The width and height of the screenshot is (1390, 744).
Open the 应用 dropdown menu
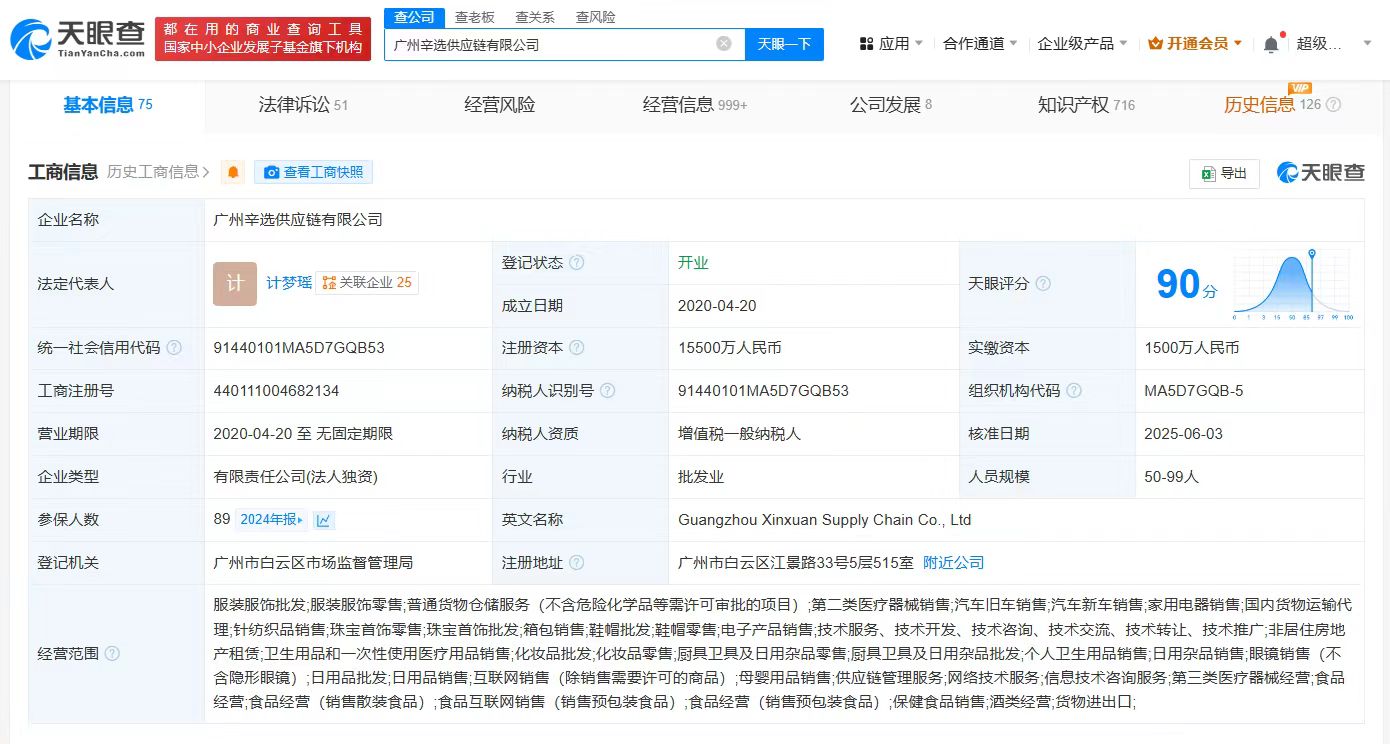pos(892,44)
